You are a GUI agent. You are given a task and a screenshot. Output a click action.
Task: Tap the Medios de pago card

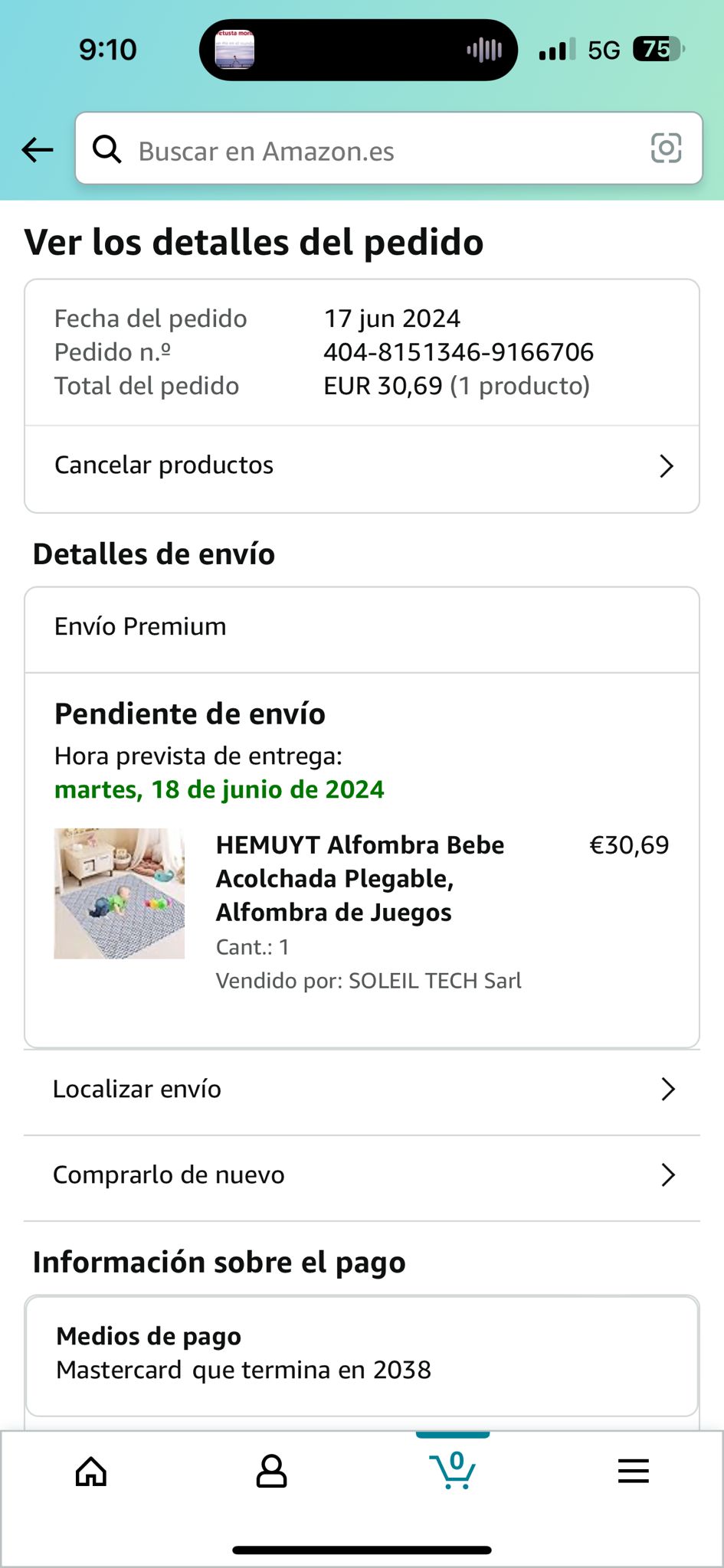[362, 1354]
